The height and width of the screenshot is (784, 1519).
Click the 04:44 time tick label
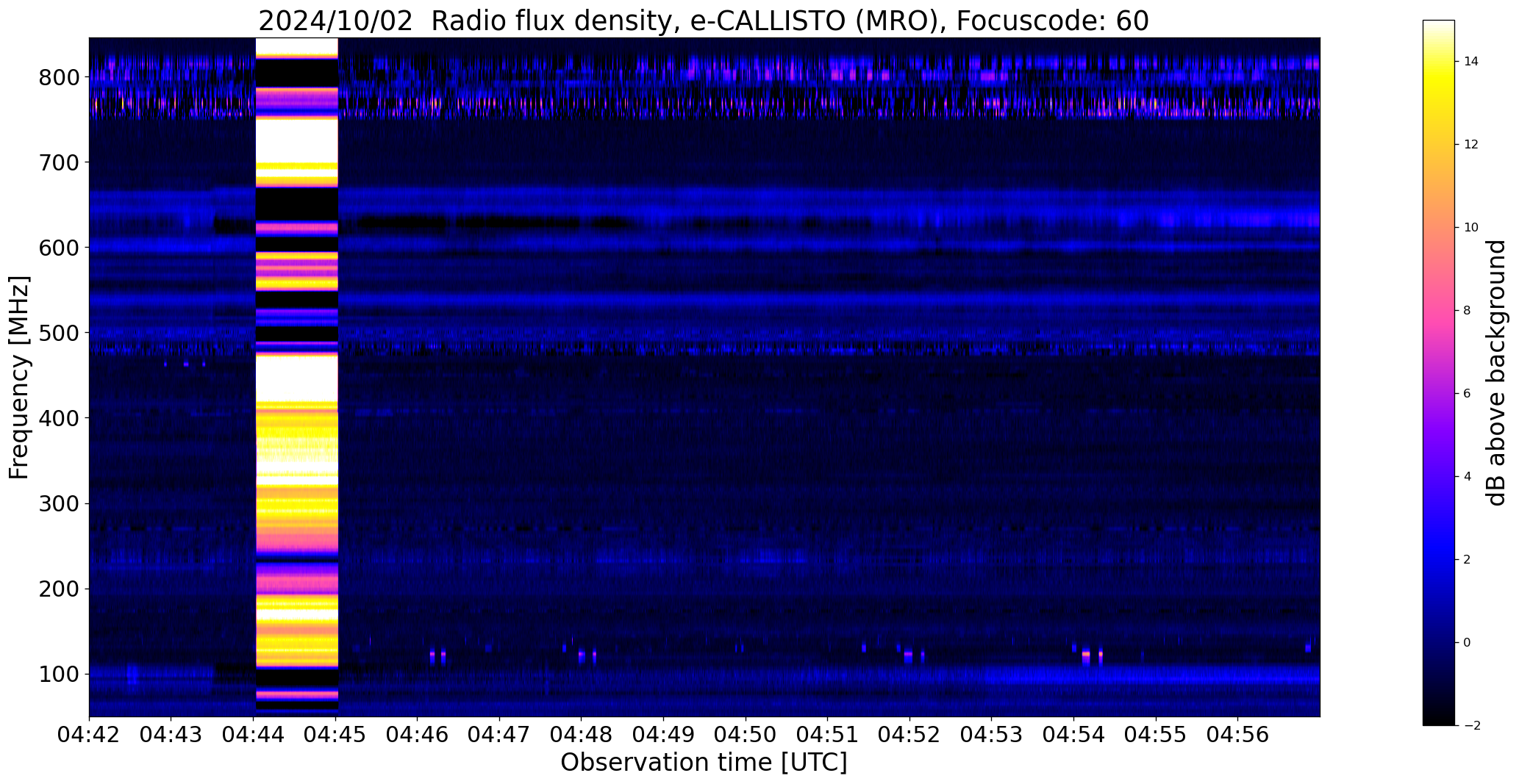[x=254, y=735]
